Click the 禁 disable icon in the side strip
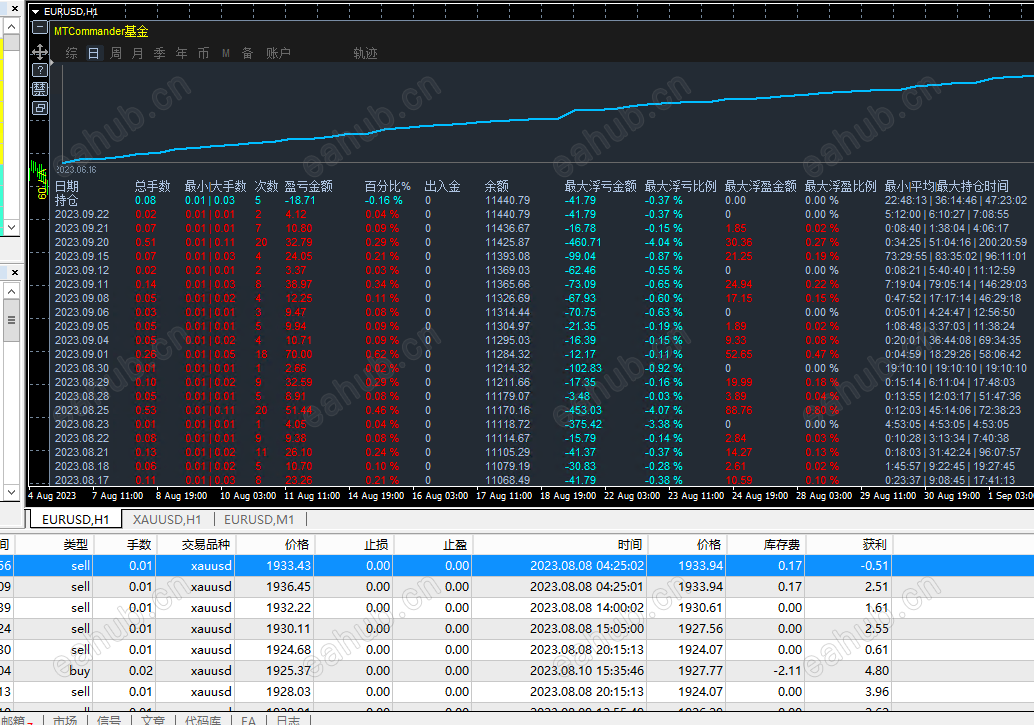Image resolution: width=1034 pixels, height=725 pixels. [x=40, y=89]
